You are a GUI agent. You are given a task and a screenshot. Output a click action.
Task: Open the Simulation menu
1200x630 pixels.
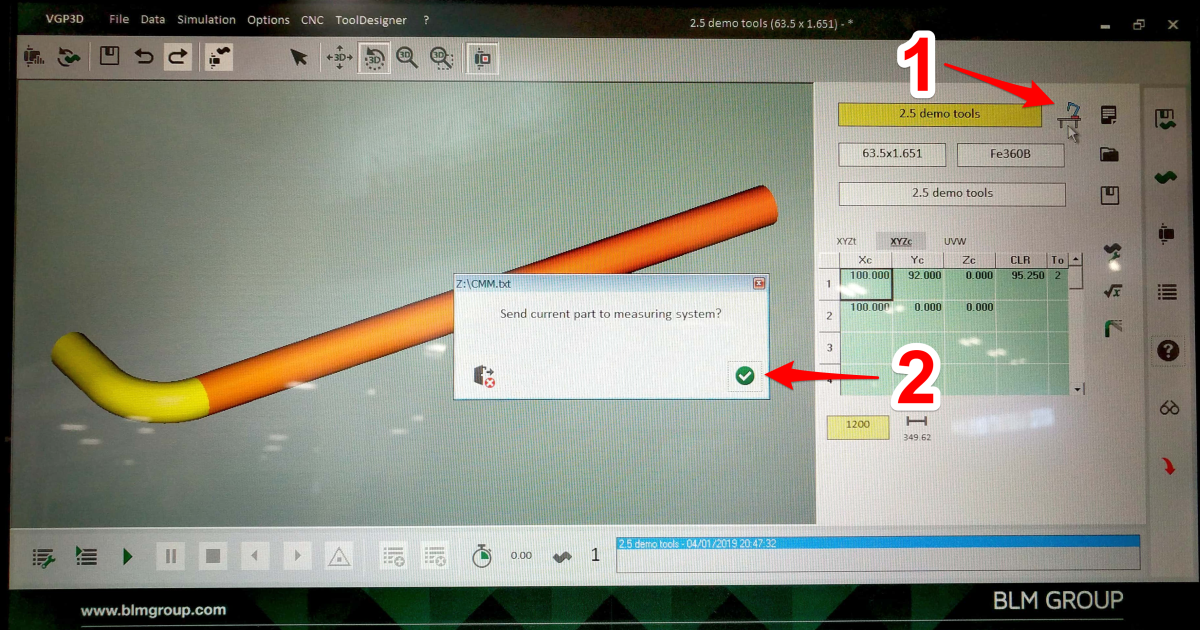[x=206, y=20]
